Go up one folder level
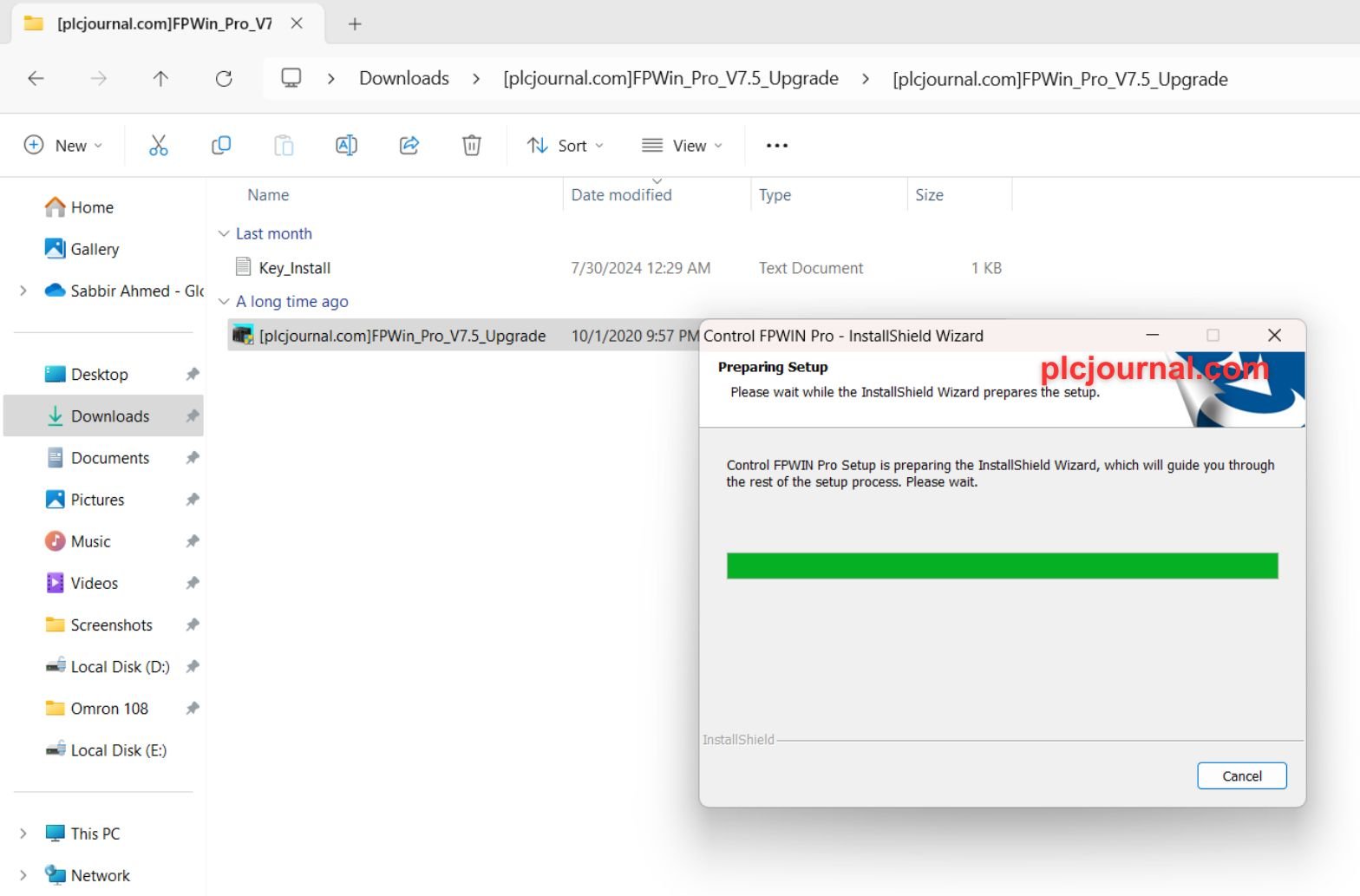This screenshot has width=1360, height=896. tap(160, 79)
